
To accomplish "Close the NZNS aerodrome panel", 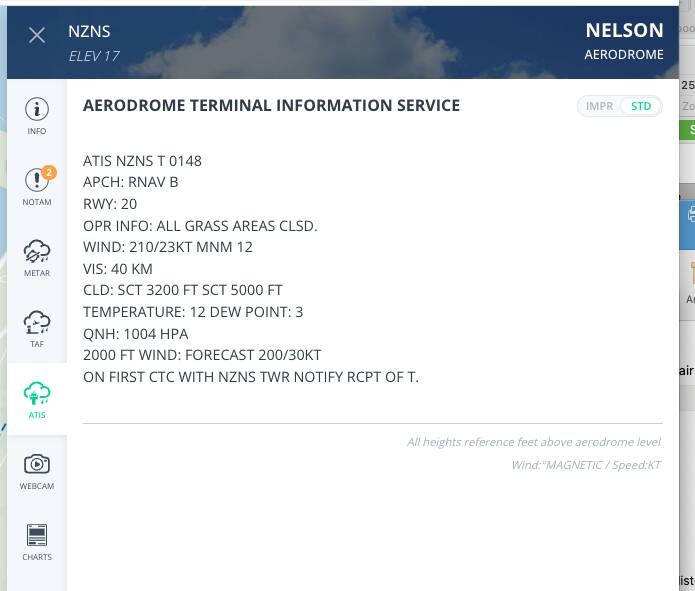I will click(x=37, y=35).
